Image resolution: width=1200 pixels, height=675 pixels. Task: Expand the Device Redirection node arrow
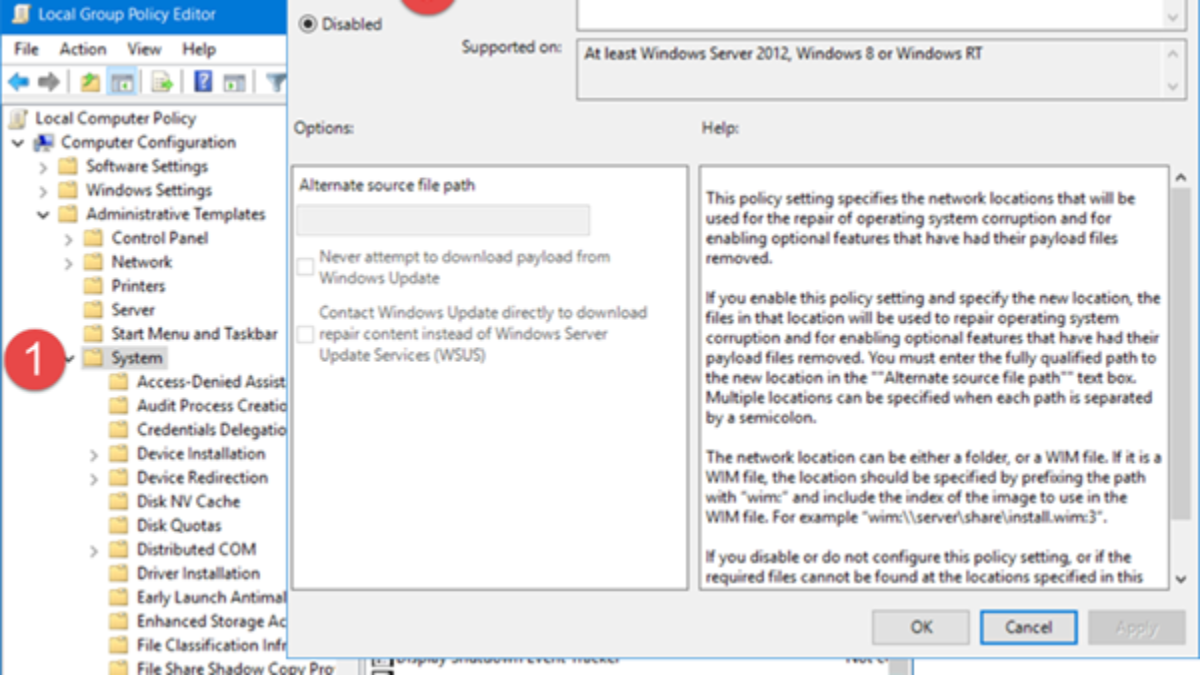click(x=94, y=478)
